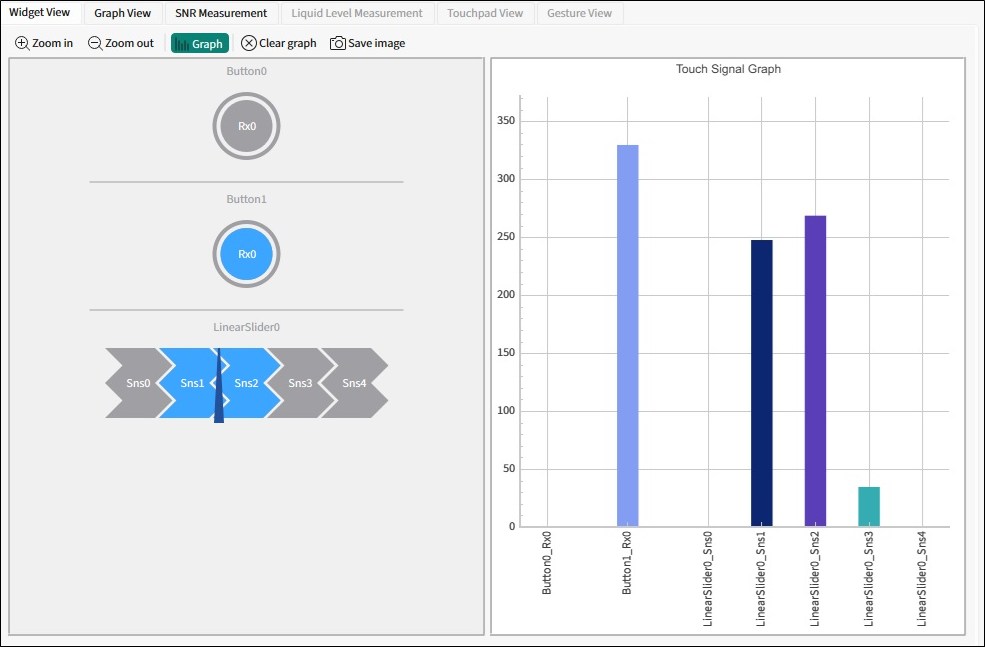The height and width of the screenshot is (647, 985).
Task: Click the Sns4 slider segment
Action: click(x=355, y=383)
